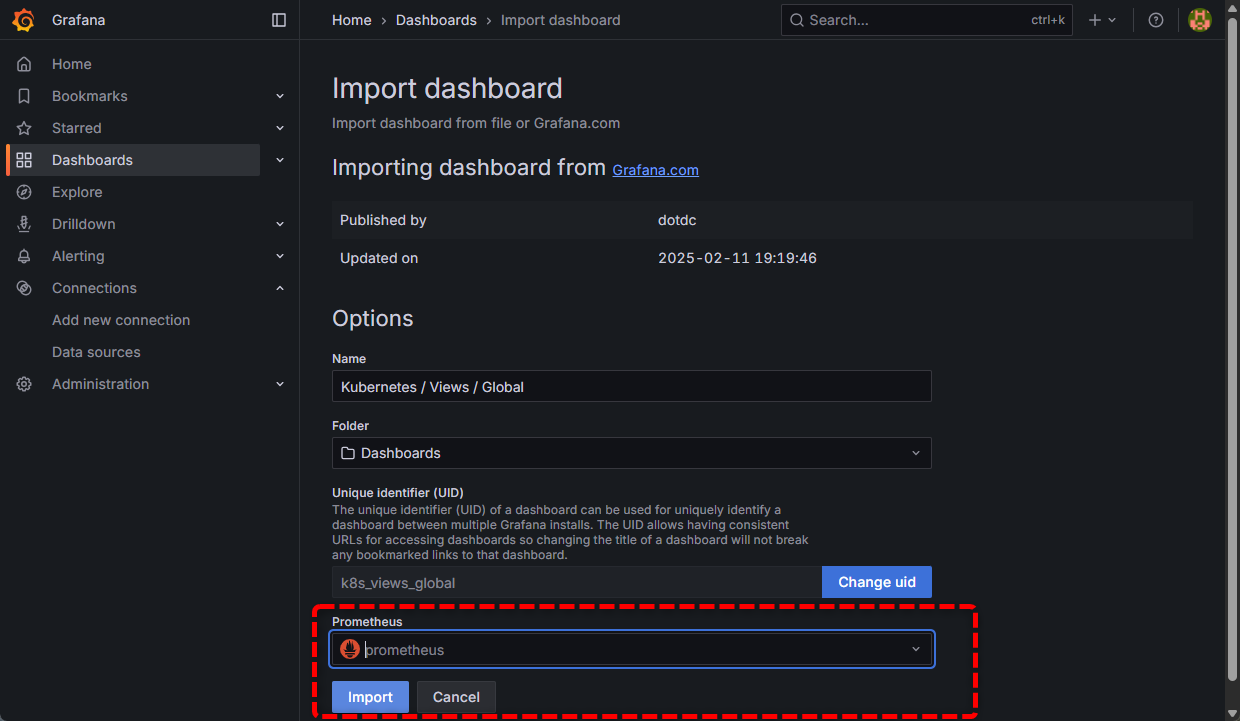Open Add new connection menu item
Image resolution: width=1240 pixels, height=721 pixels.
point(121,320)
